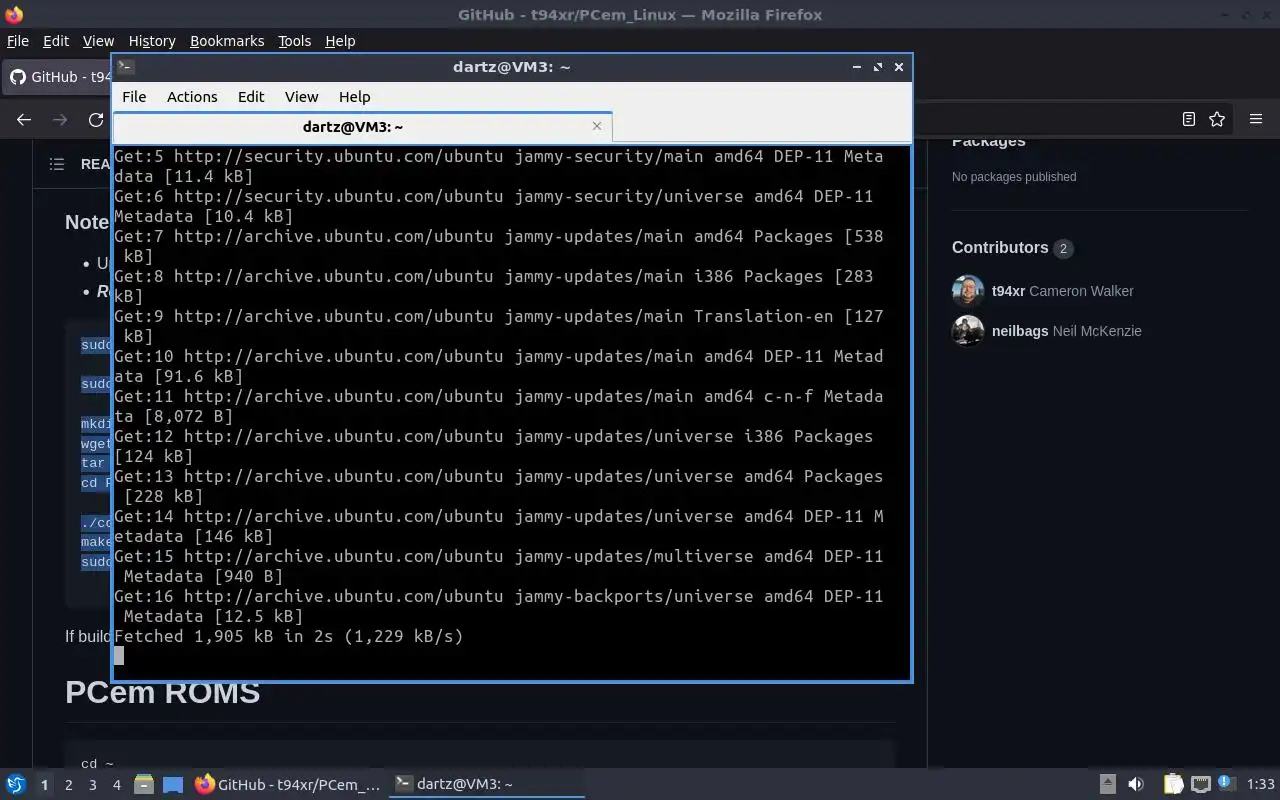Image resolution: width=1280 pixels, height=800 pixels.
Task: Click the clipboard manager tray icon
Action: [1172, 785]
